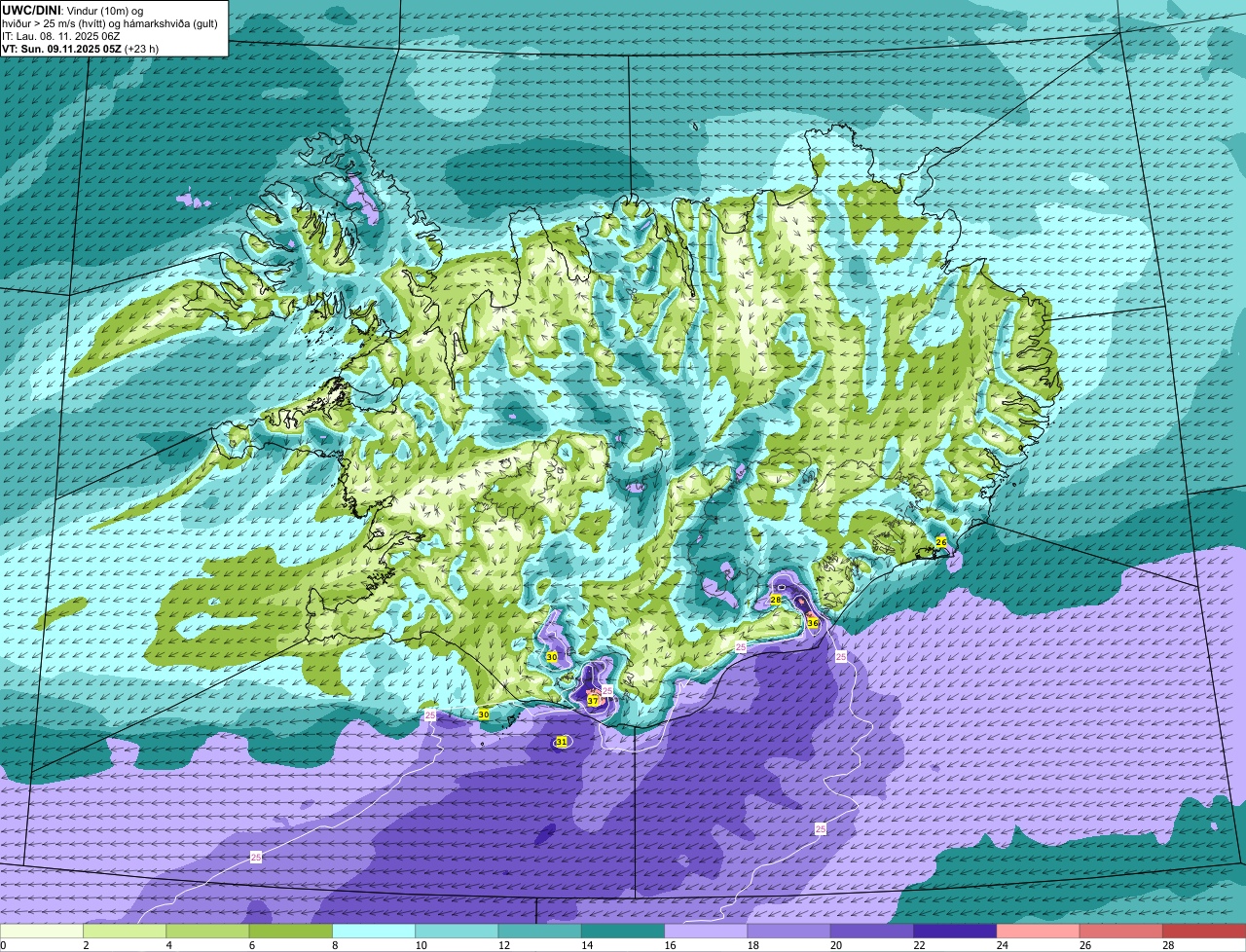Click the legend tick label "12"
Image resolution: width=1246 pixels, height=952 pixels.
(x=503, y=945)
